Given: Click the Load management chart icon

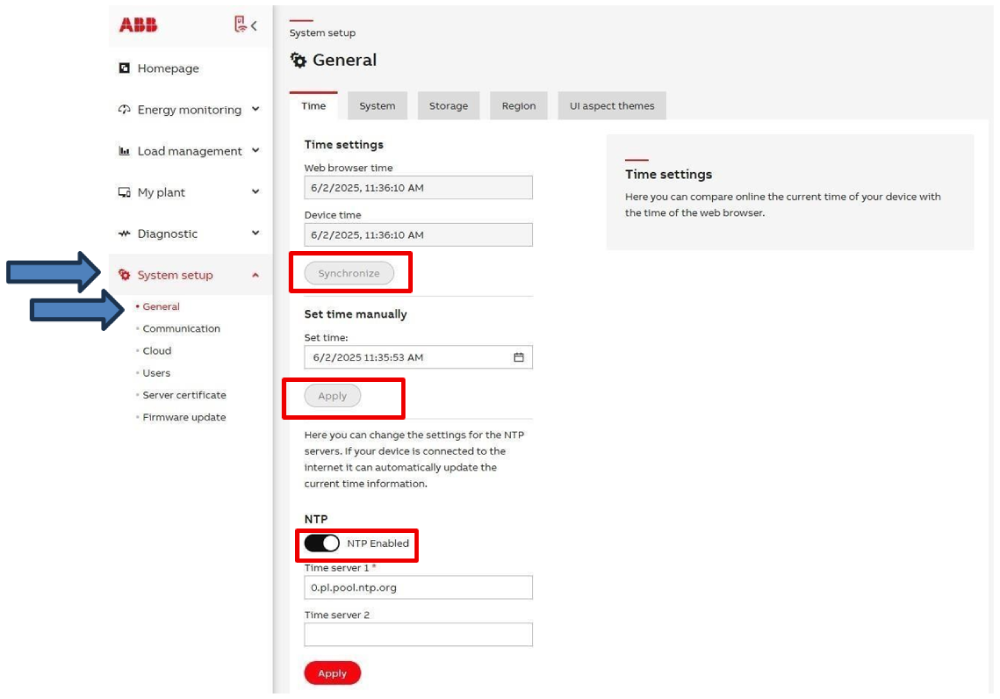Looking at the screenshot, I should point(124,151).
